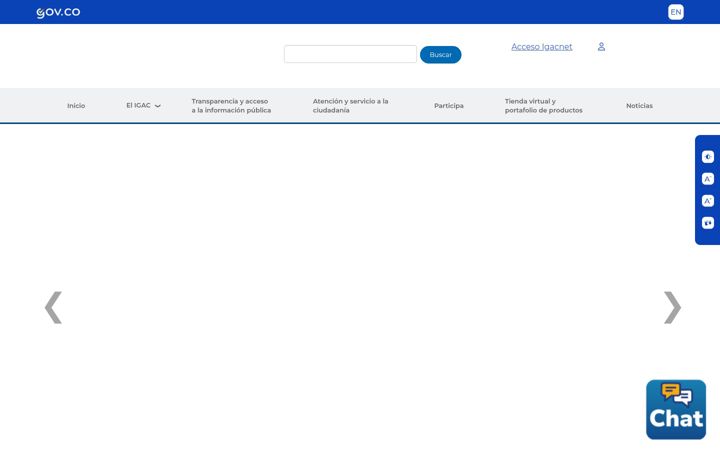
Task: Open the Participa menu item
Action: (449, 106)
